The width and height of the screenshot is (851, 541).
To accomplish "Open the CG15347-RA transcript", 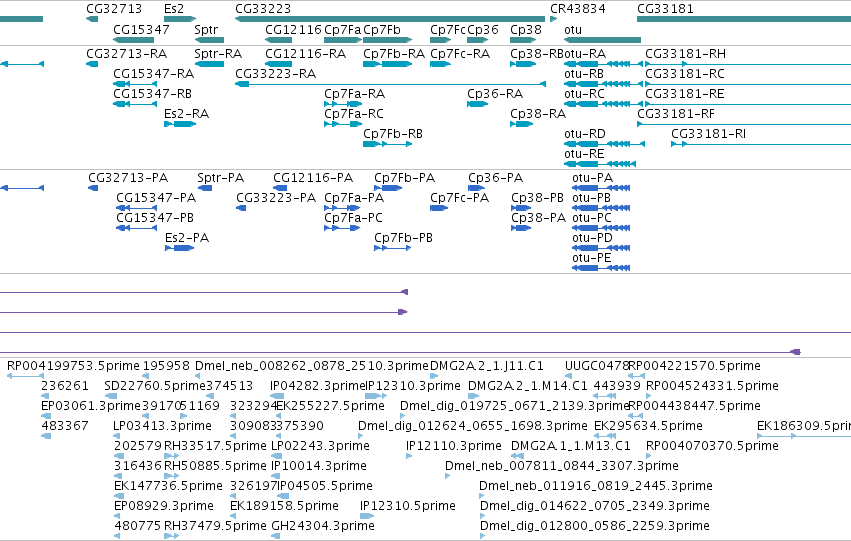I will (154, 74).
